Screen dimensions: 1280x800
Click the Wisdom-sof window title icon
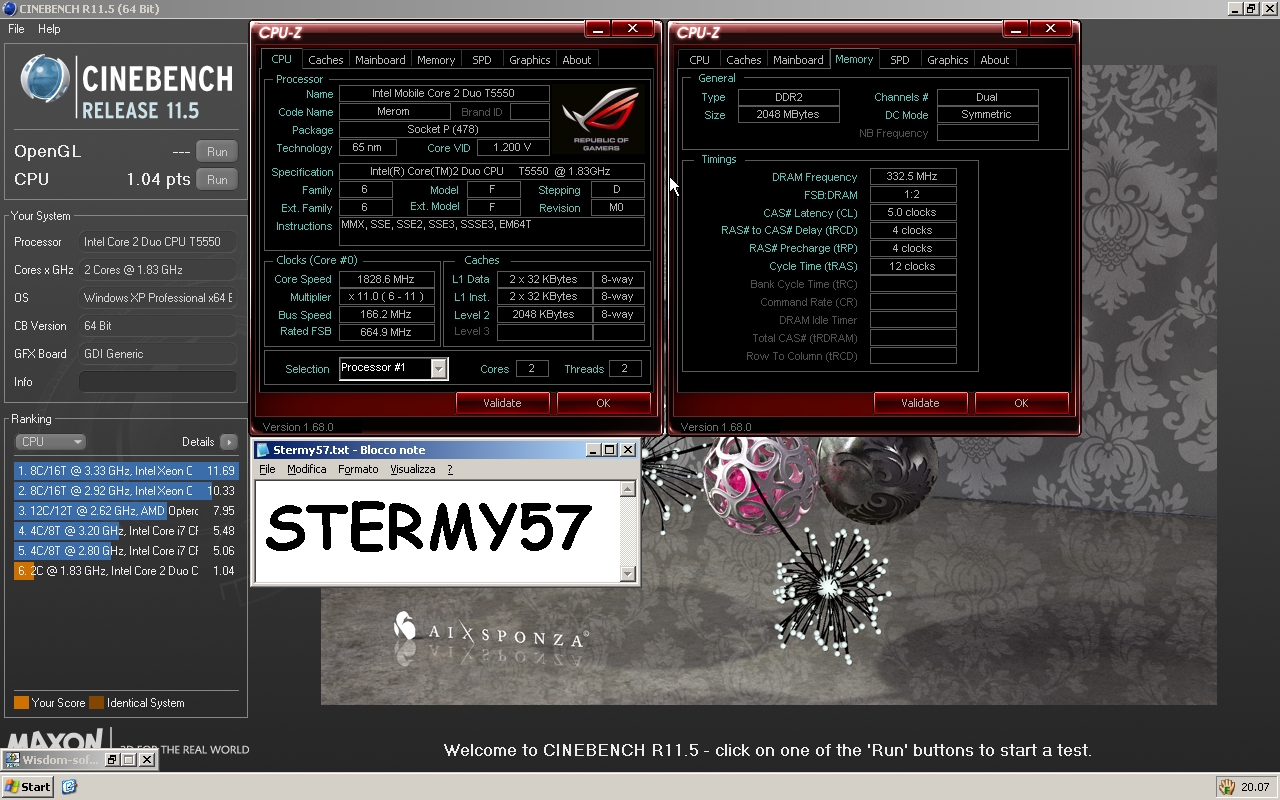pos(13,760)
